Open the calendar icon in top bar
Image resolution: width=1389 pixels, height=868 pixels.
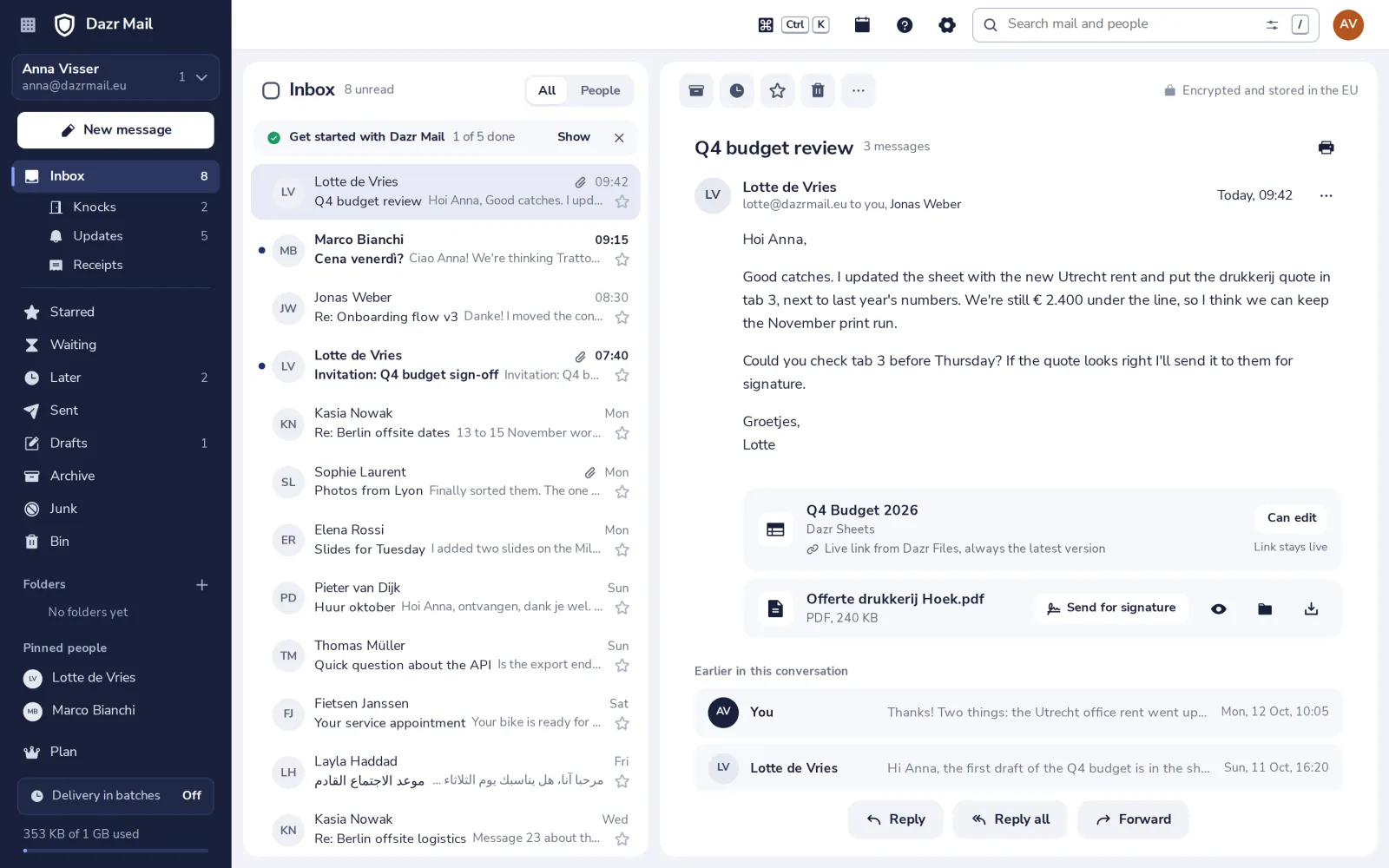click(x=862, y=24)
